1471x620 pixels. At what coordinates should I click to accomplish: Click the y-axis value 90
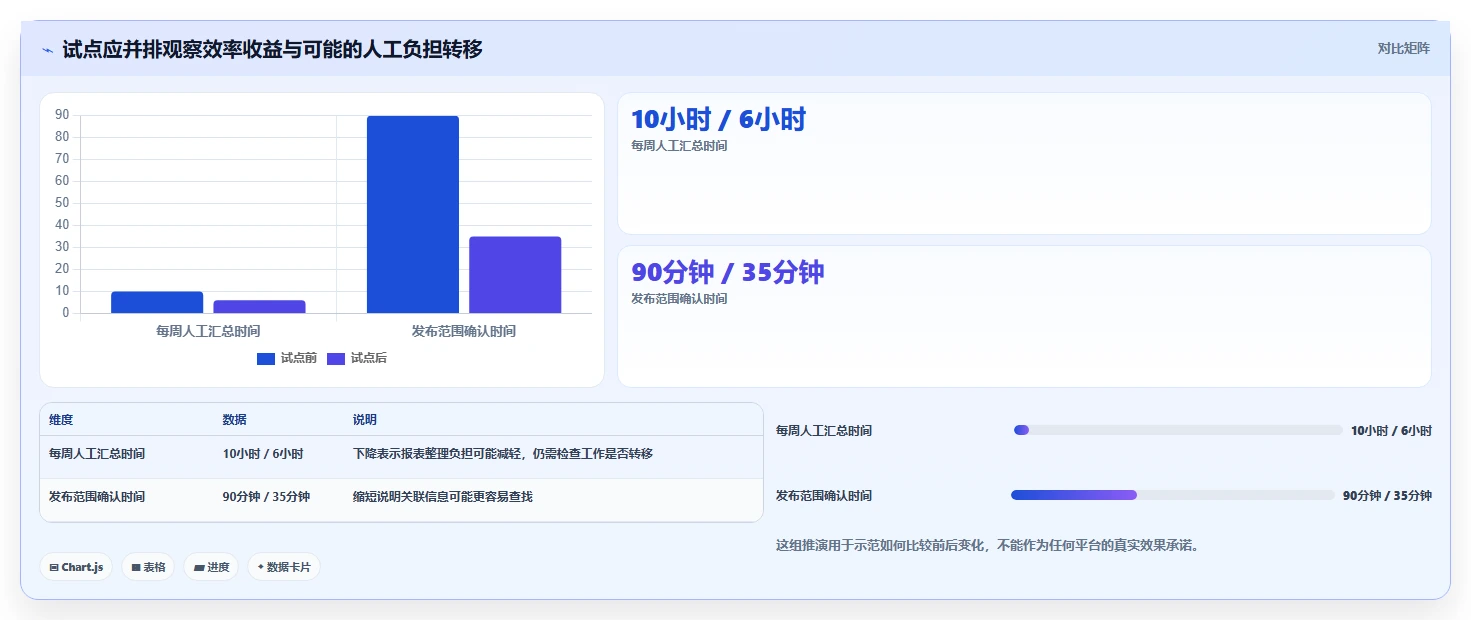62,115
